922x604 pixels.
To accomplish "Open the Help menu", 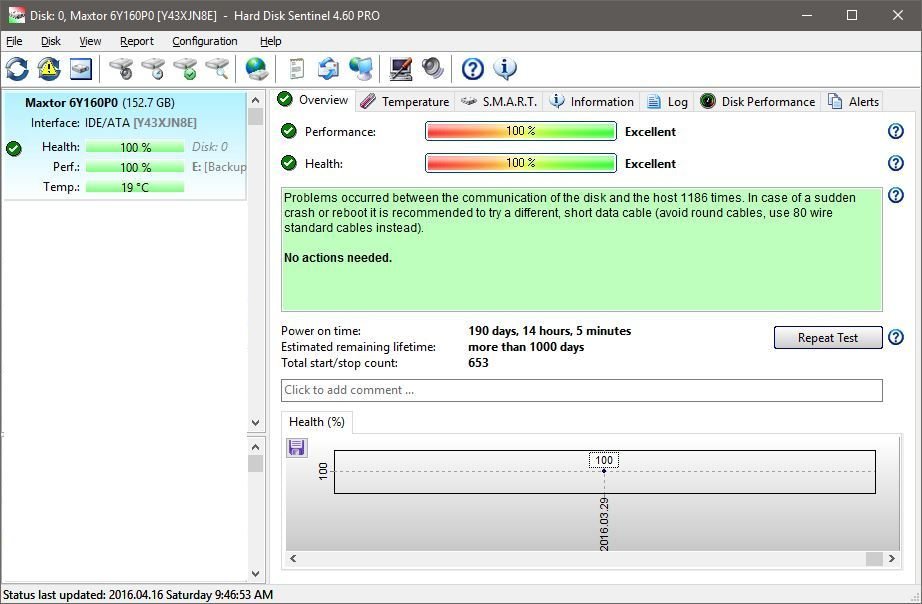I will point(270,41).
